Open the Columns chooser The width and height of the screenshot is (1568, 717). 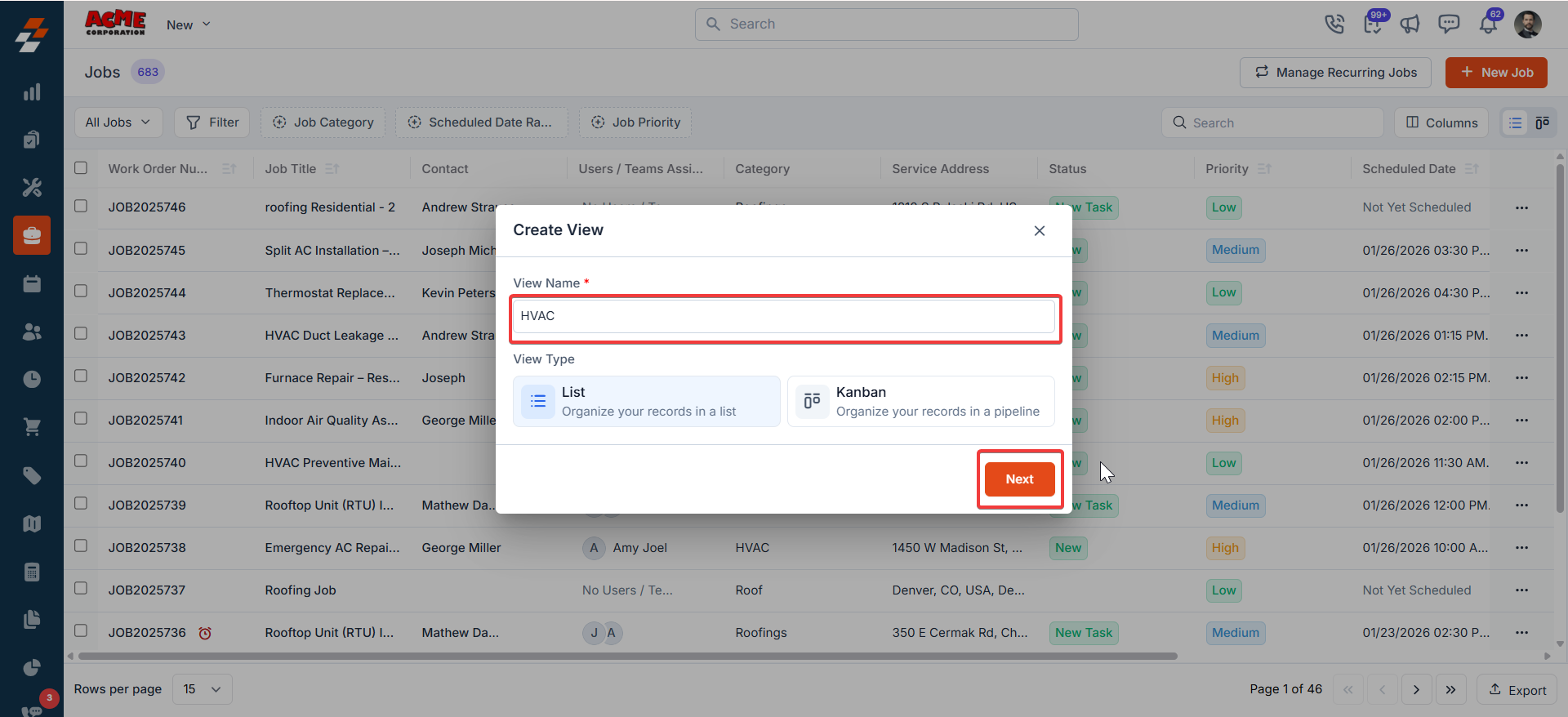(x=1441, y=122)
